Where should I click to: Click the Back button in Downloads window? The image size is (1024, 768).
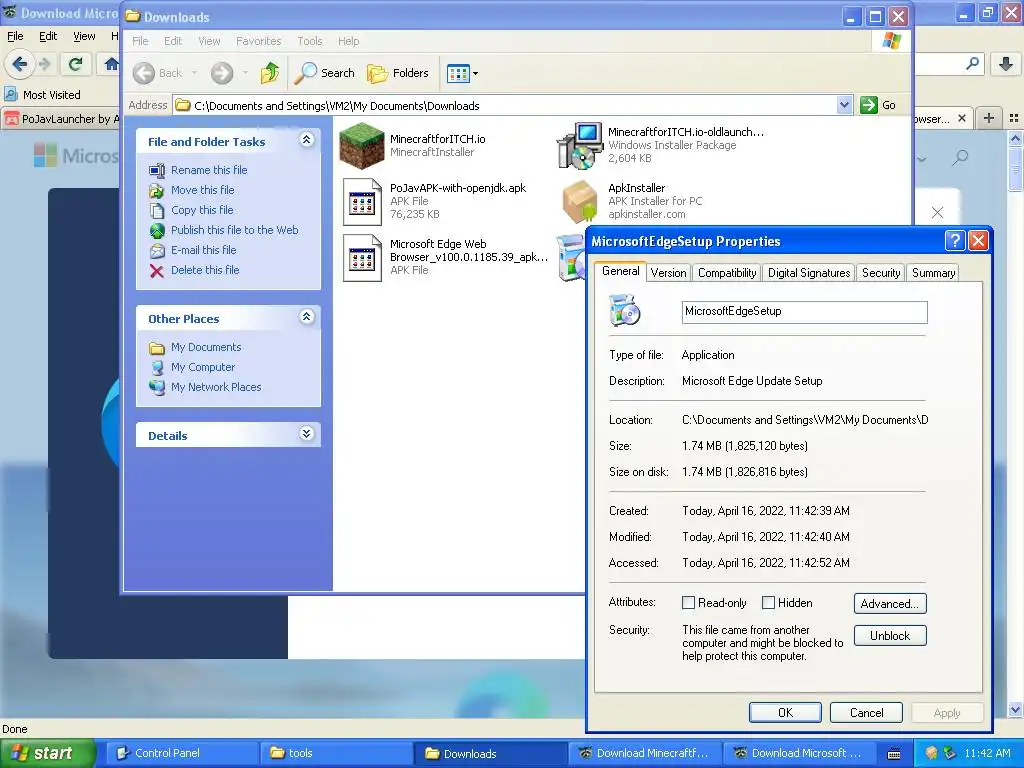tap(157, 73)
